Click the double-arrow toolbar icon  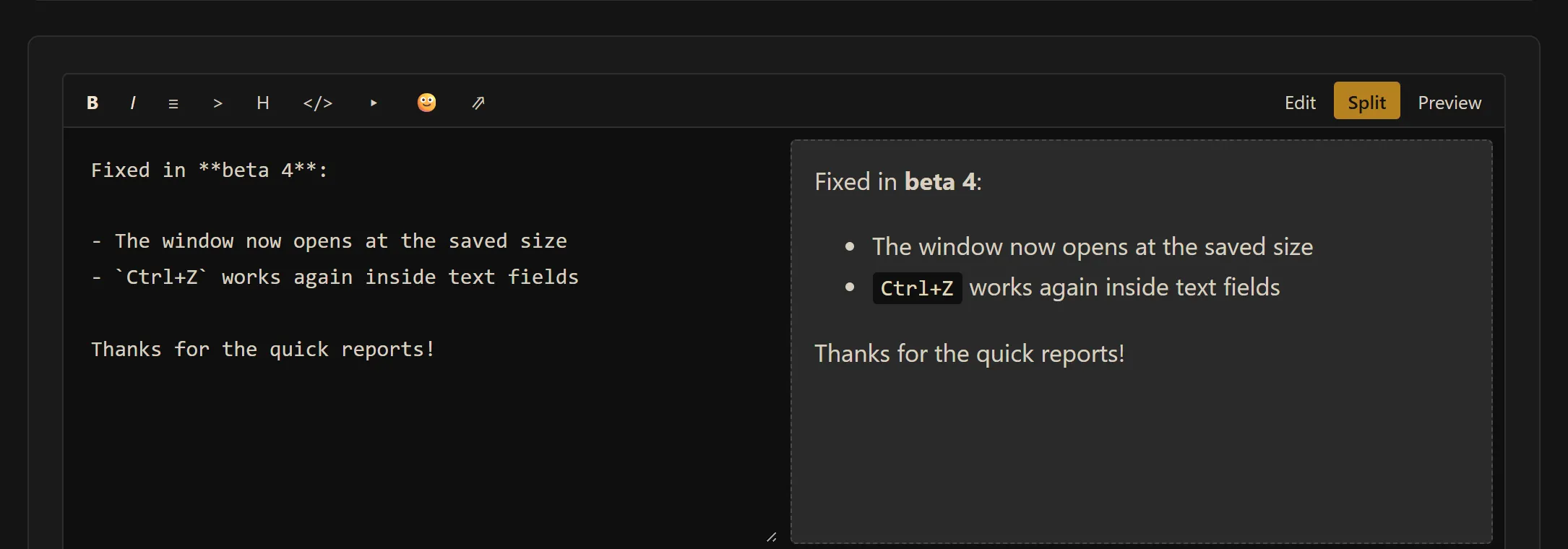pos(478,103)
